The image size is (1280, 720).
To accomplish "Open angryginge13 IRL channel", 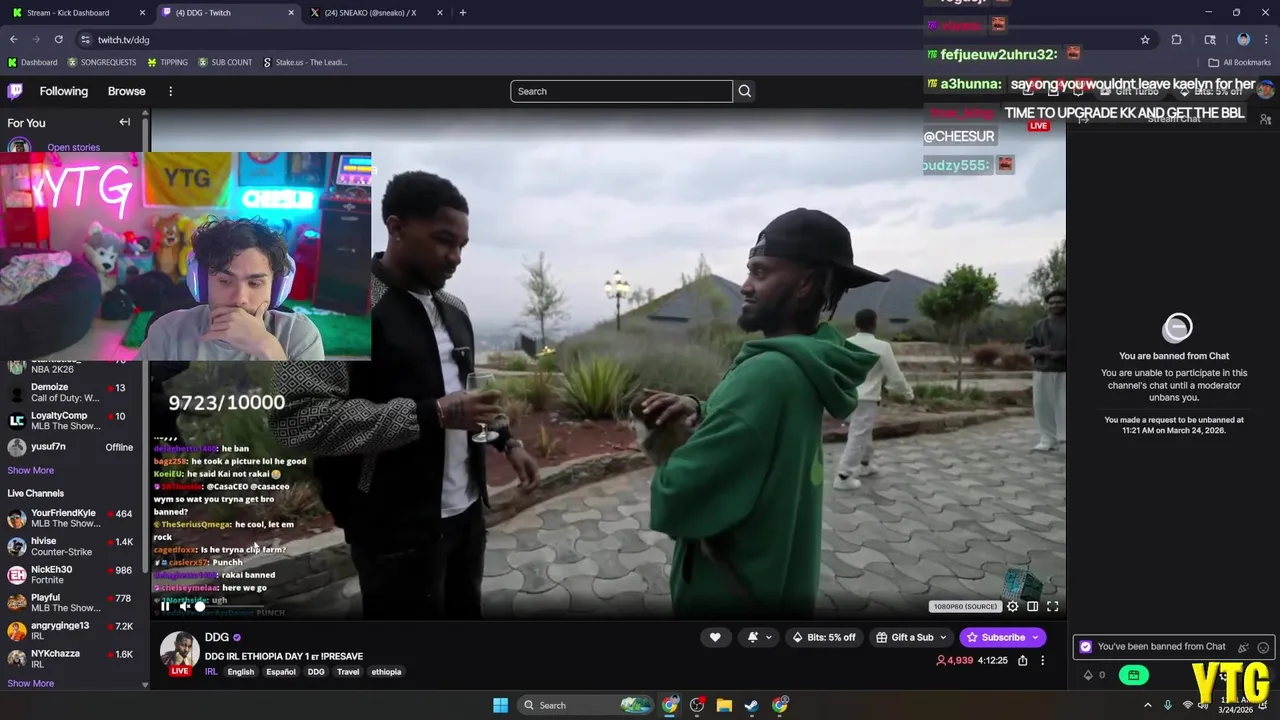I will 70,630.
